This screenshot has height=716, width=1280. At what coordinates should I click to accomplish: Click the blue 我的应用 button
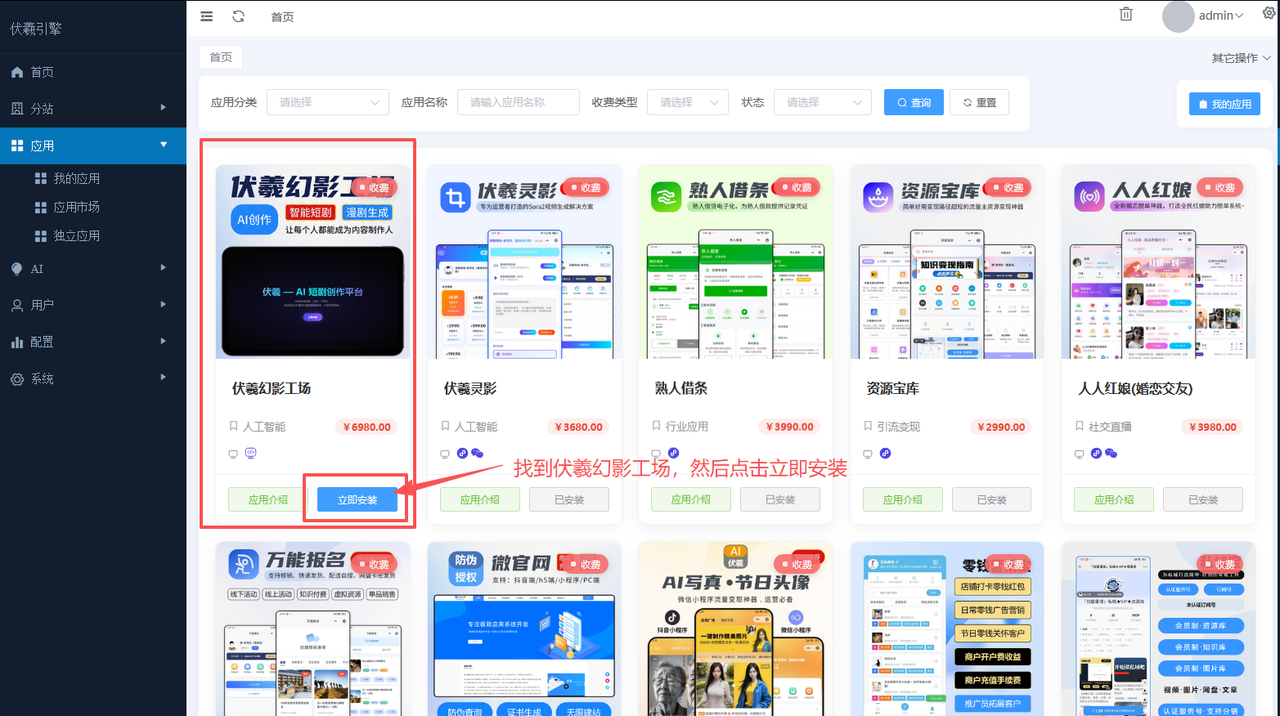click(1225, 104)
